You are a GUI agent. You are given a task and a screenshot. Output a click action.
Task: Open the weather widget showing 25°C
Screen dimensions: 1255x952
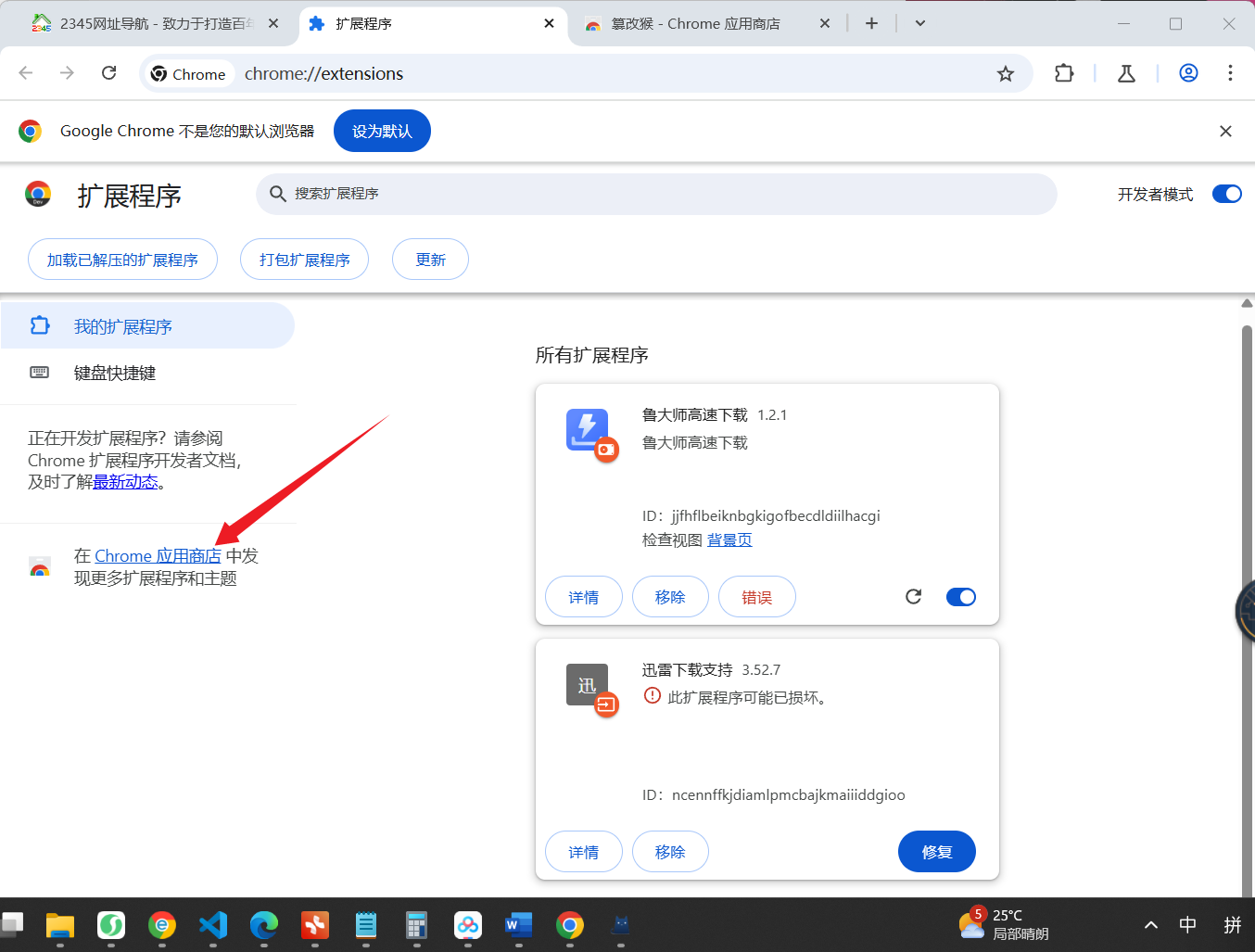(x=1004, y=924)
